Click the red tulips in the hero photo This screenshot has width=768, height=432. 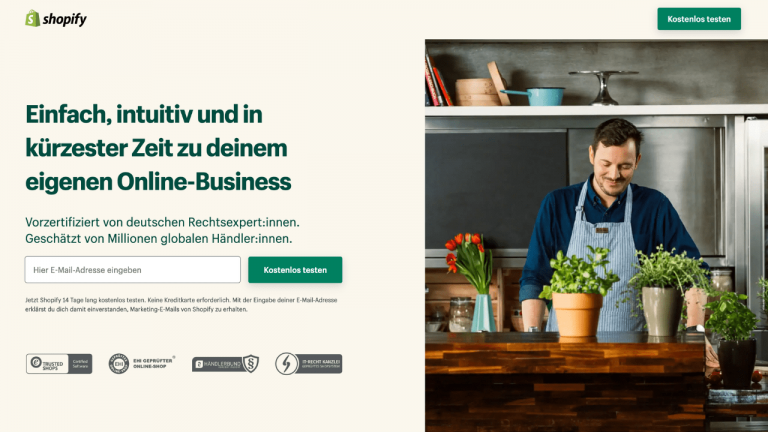click(463, 251)
